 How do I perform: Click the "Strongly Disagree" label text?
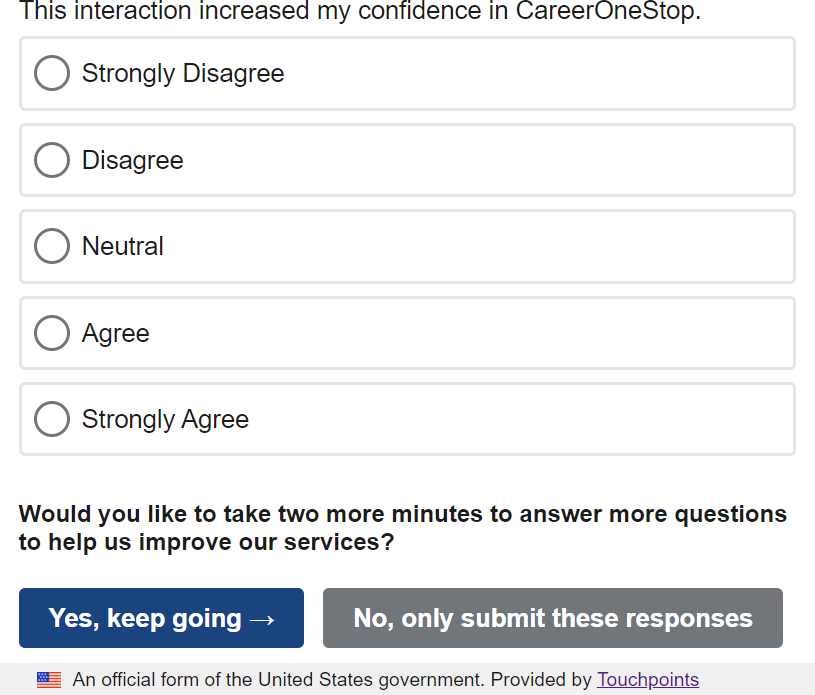coord(183,73)
